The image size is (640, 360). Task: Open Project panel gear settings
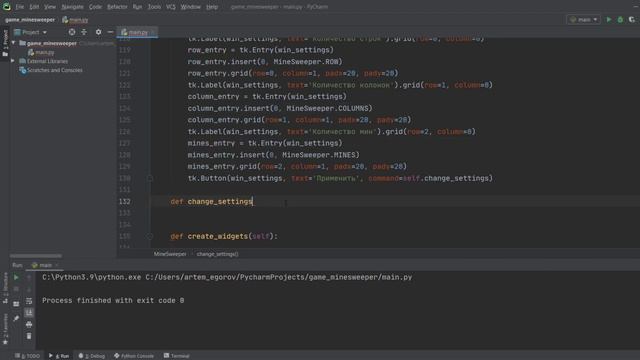coord(98,32)
